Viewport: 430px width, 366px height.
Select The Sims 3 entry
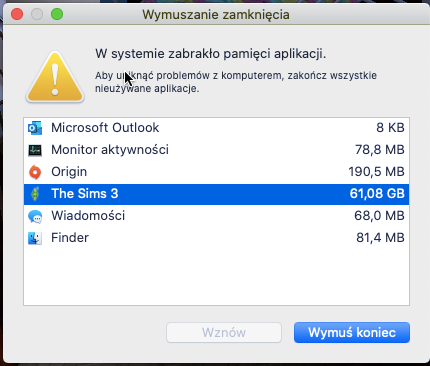pos(216,194)
